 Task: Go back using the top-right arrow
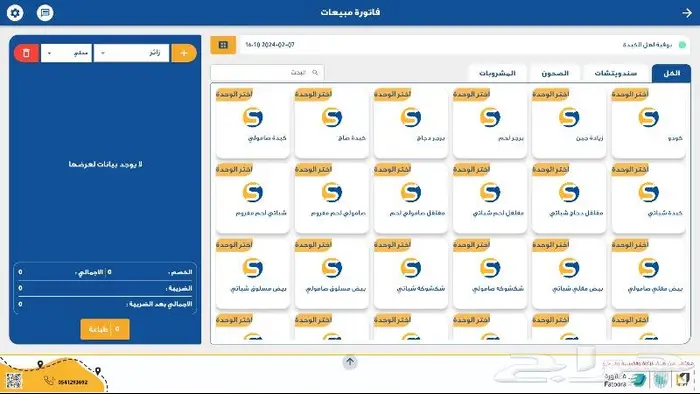click(x=687, y=13)
